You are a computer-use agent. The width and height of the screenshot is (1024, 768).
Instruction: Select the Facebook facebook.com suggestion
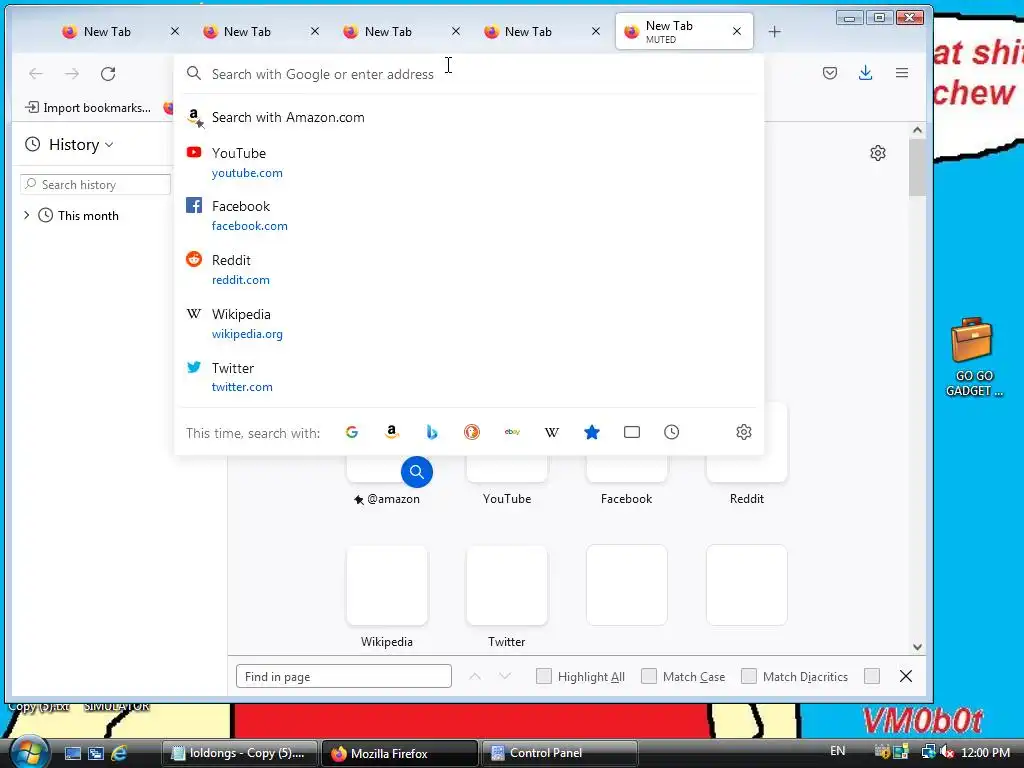point(469,216)
